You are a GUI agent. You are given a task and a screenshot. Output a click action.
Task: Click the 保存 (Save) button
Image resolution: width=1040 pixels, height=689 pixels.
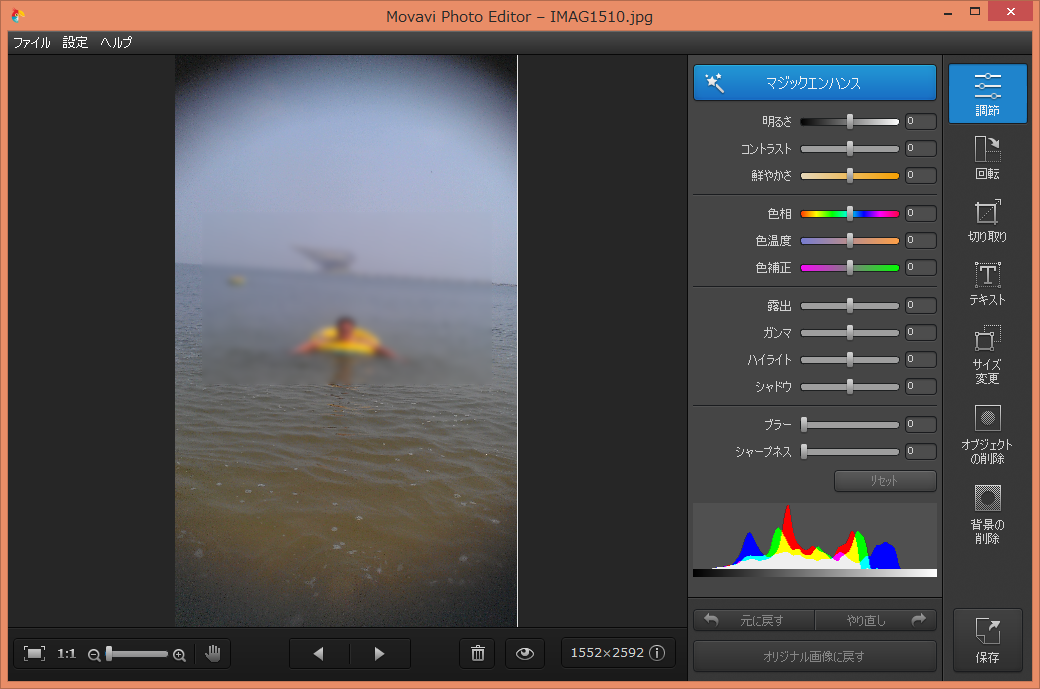(988, 640)
